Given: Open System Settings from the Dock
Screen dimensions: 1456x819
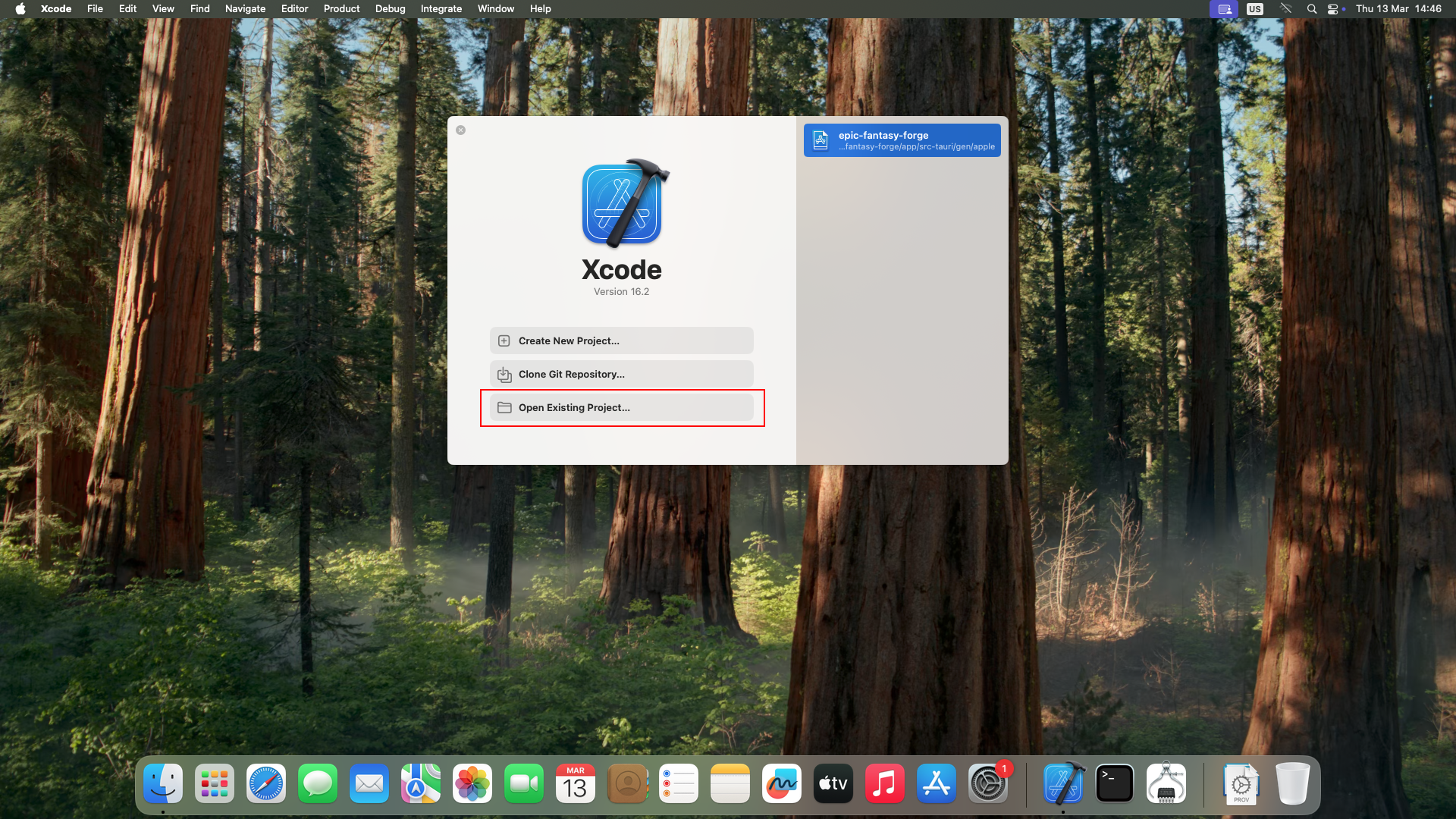Looking at the screenshot, I should (988, 783).
